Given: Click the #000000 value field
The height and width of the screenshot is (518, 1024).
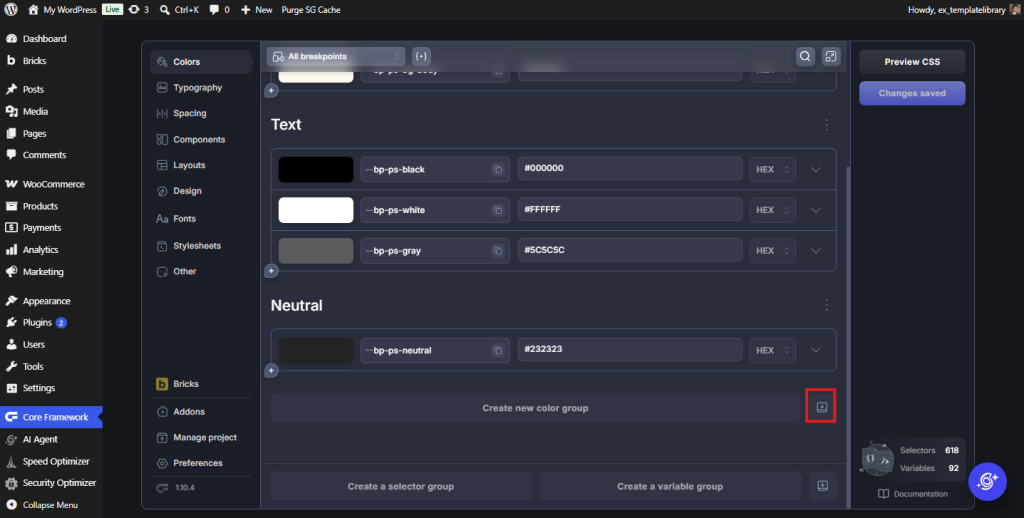Looking at the screenshot, I should (630, 169).
